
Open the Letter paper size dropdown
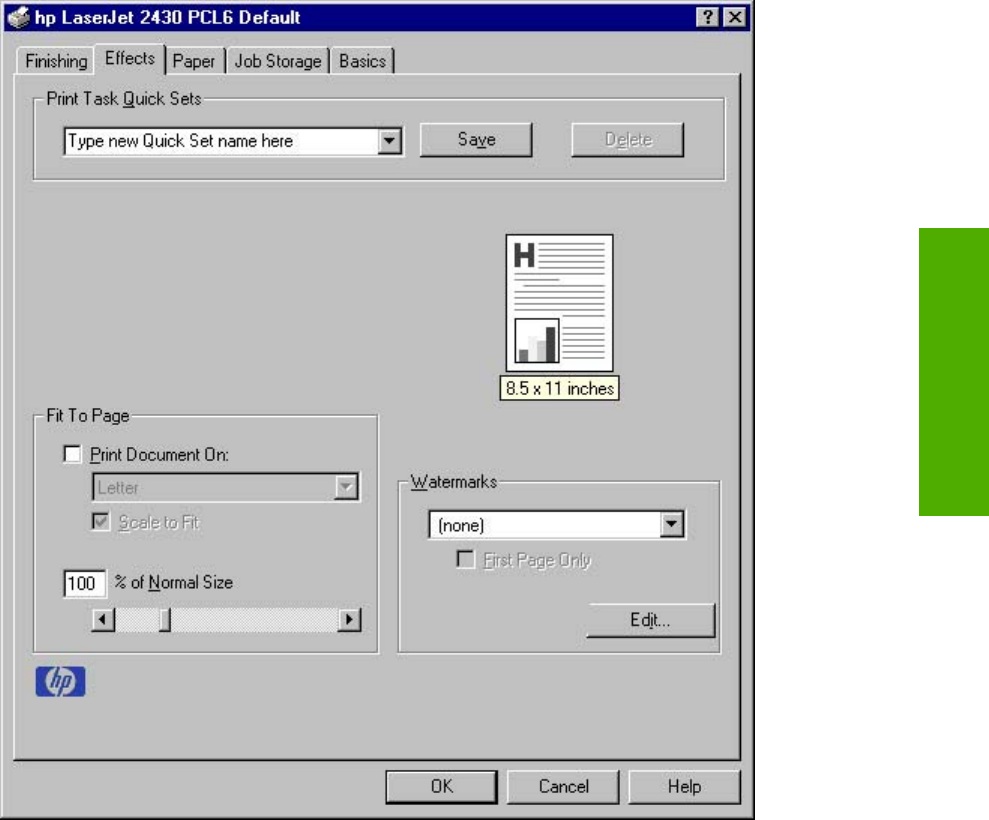pyautogui.click(x=346, y=487)
